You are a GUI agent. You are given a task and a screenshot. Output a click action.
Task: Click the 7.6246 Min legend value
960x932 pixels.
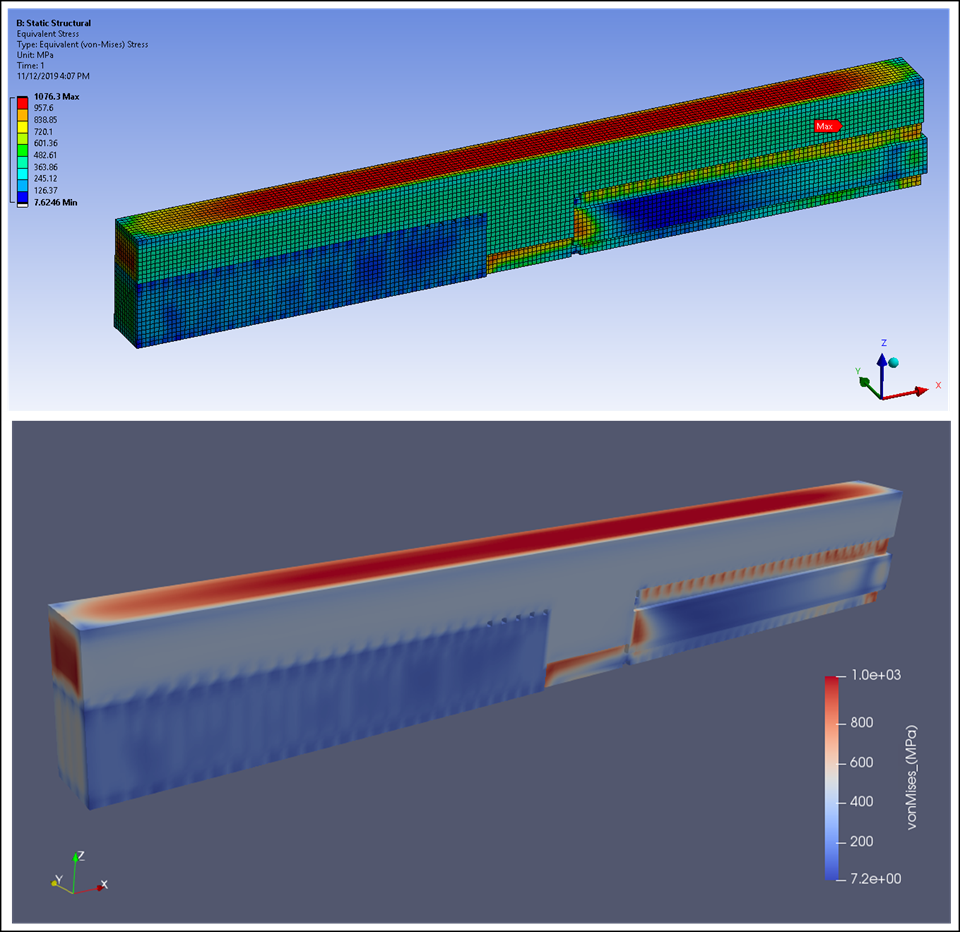pos(55,203)
